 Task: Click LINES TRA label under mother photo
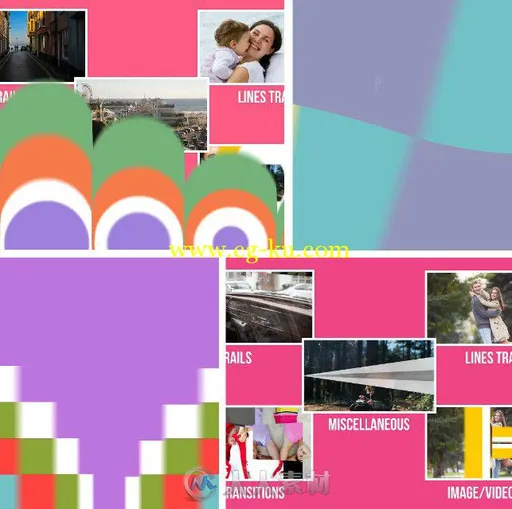click(261, 97)
